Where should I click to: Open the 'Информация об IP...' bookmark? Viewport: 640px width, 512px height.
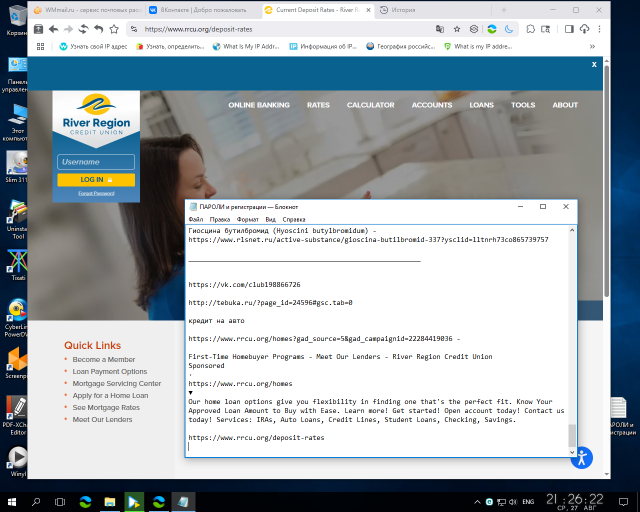point(323,47)
